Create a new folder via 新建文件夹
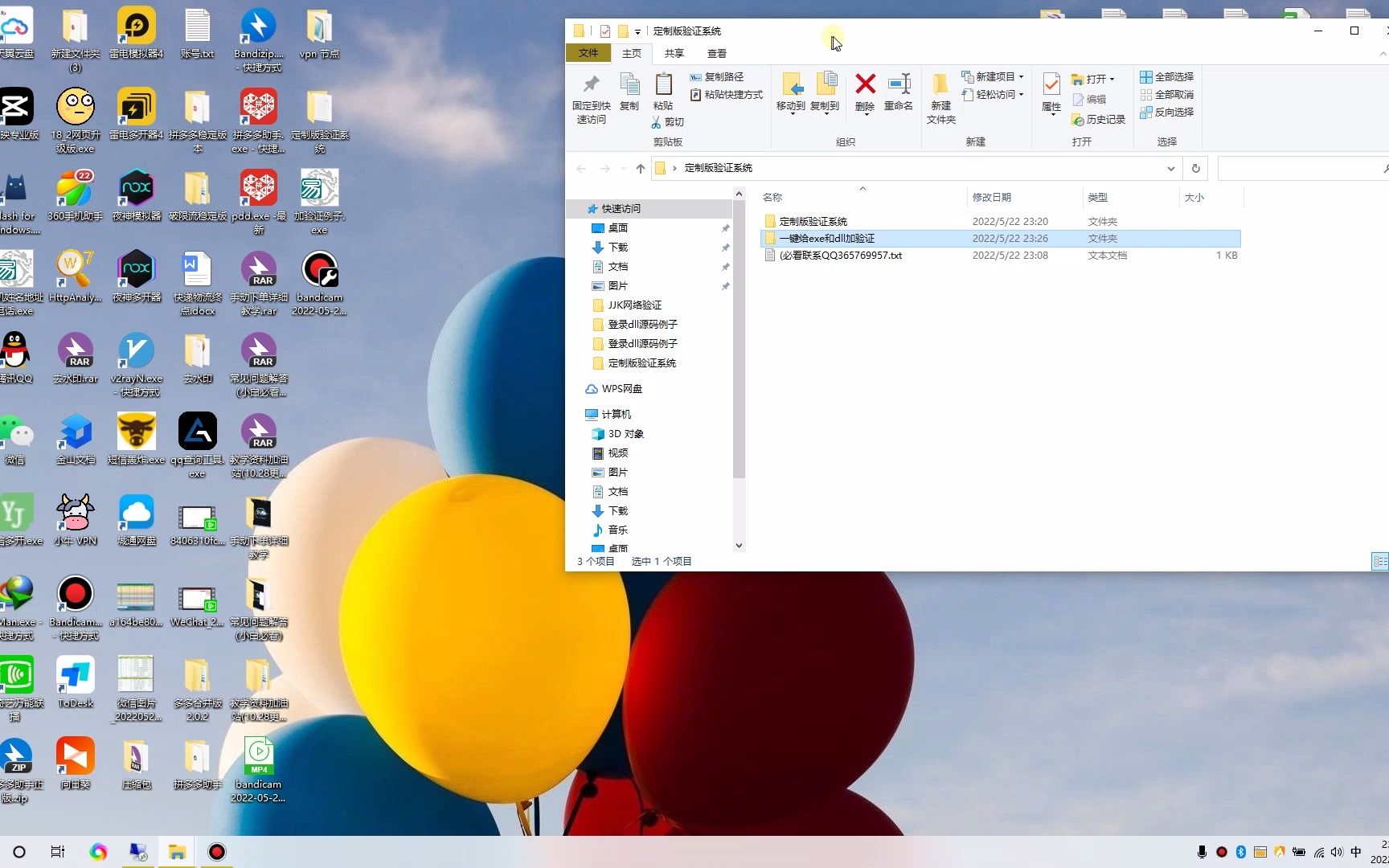The height and width of the screenshot is (868, 1389). pos(940,98)
